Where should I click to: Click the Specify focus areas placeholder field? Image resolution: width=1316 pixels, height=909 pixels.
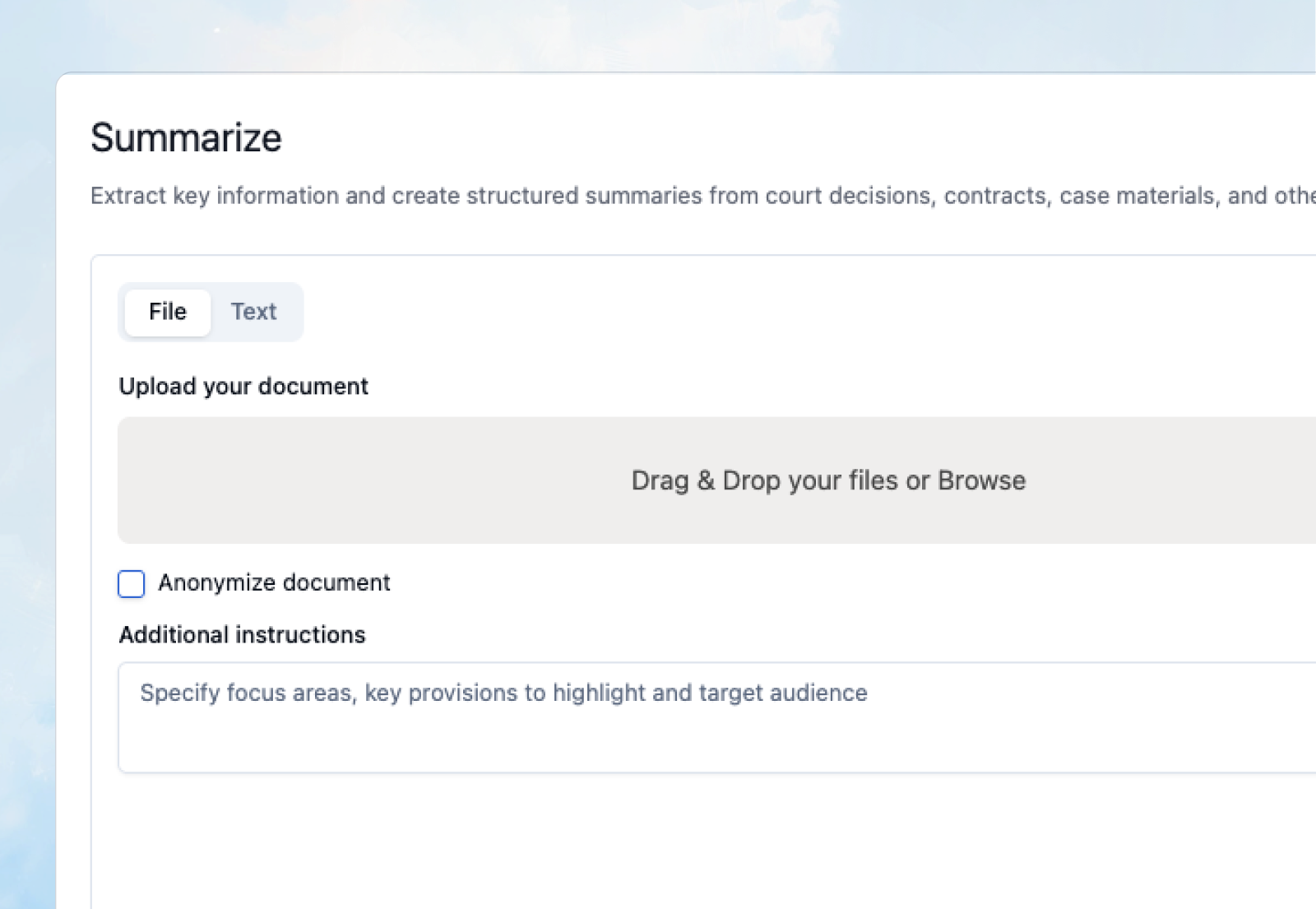503,693
